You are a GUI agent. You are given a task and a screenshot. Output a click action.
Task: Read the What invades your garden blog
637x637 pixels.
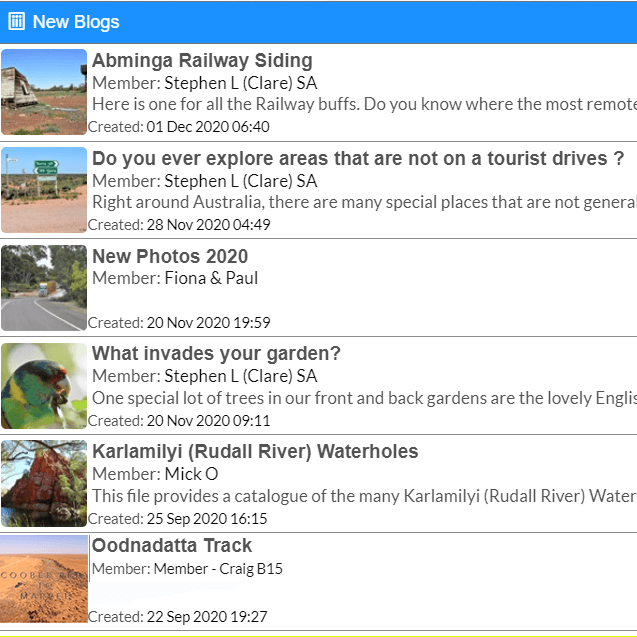[x=216, y=354]
